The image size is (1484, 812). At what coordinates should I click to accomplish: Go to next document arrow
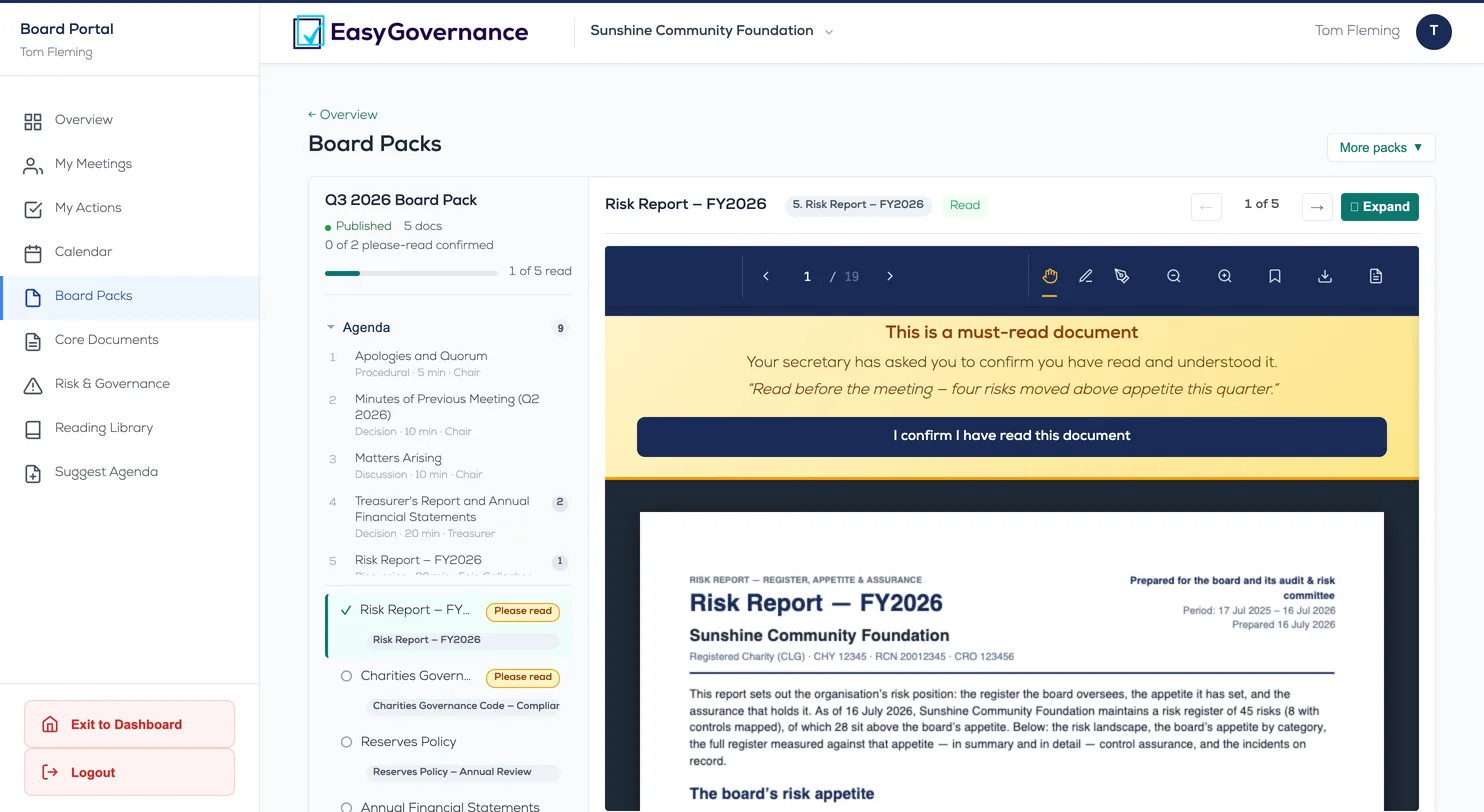click(1317, 207)
